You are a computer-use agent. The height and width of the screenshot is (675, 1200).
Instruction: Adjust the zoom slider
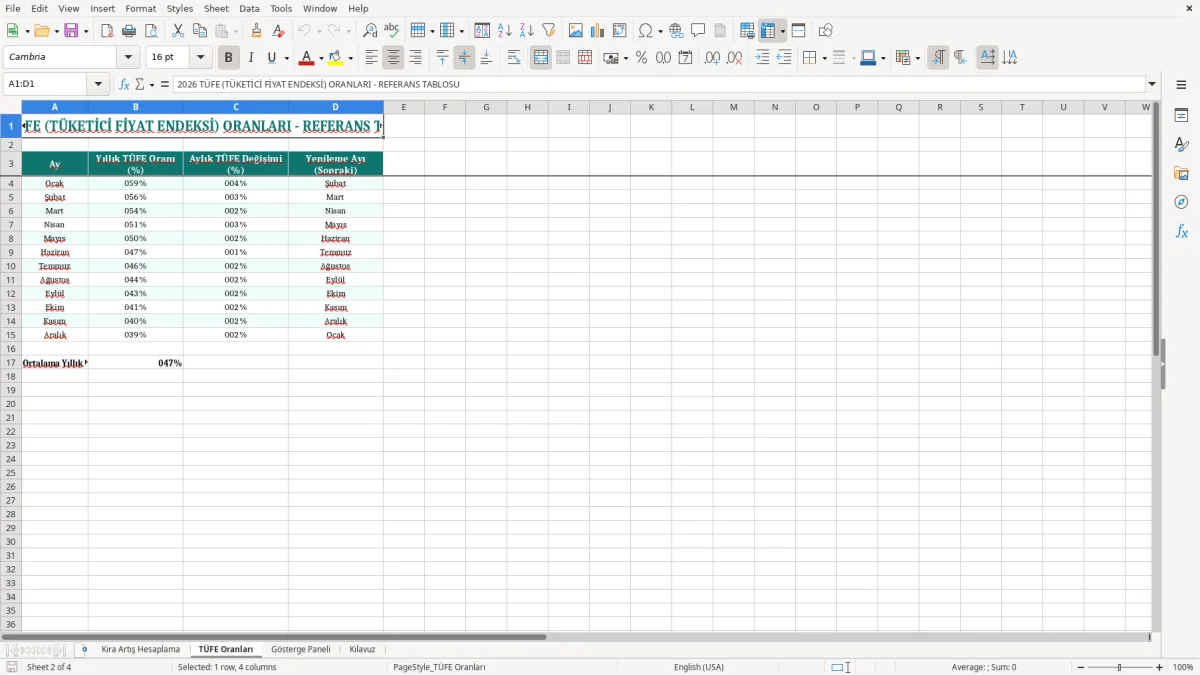tap(1119, 667)
